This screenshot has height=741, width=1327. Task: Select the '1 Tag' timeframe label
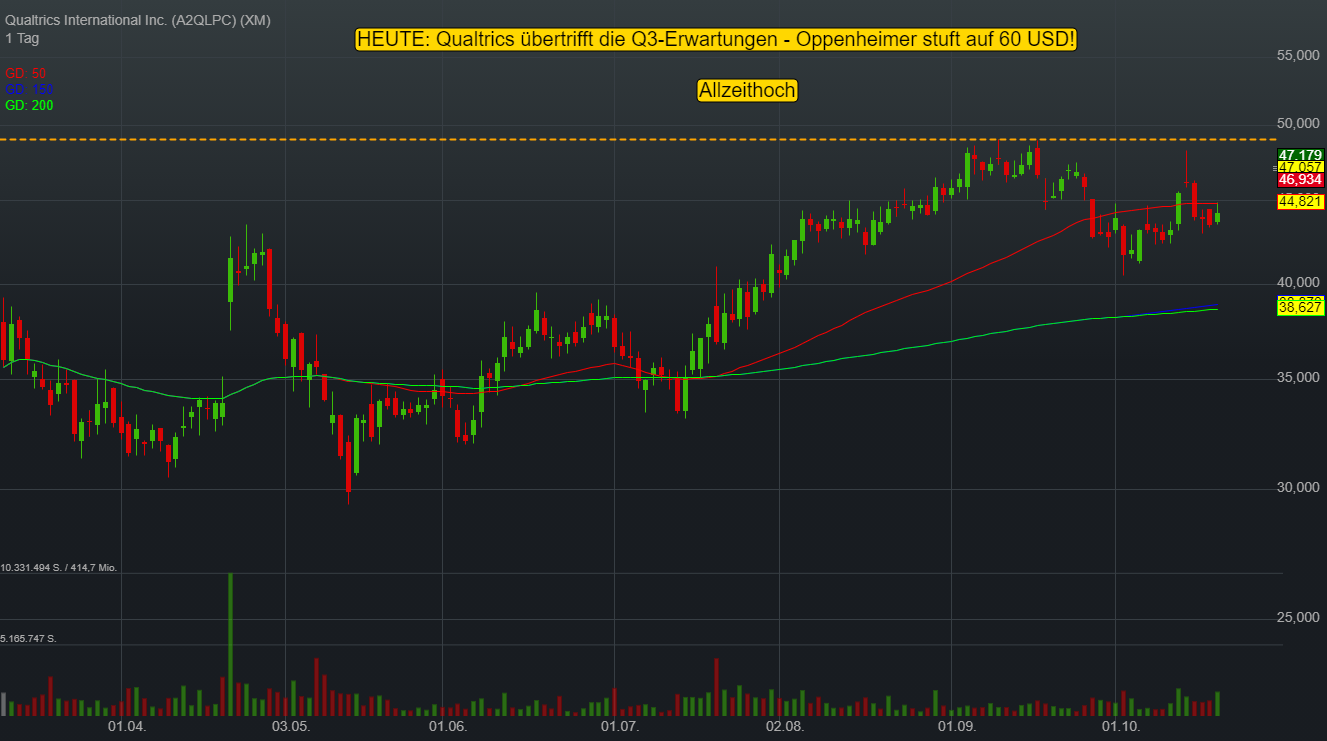point(22,38)
